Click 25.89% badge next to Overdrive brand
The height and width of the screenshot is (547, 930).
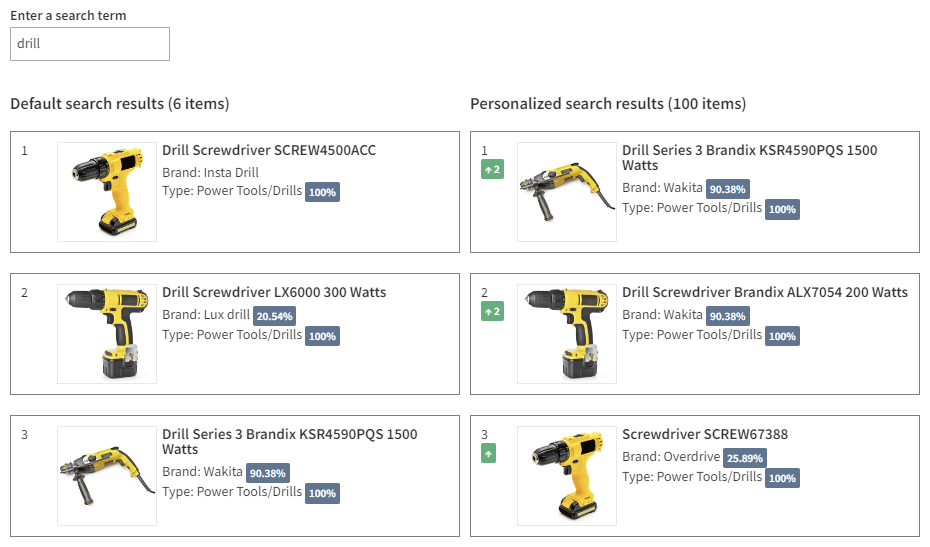point(746,458)
